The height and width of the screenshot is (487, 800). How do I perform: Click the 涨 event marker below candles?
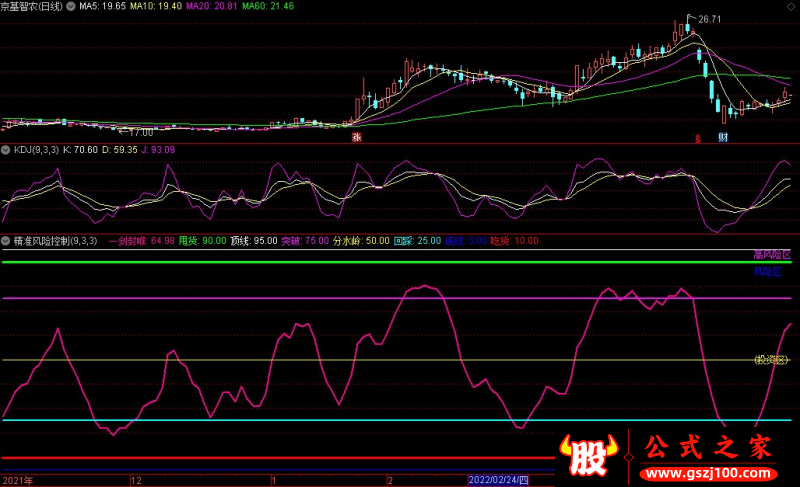pyautogui.click(x=357, y=137)
